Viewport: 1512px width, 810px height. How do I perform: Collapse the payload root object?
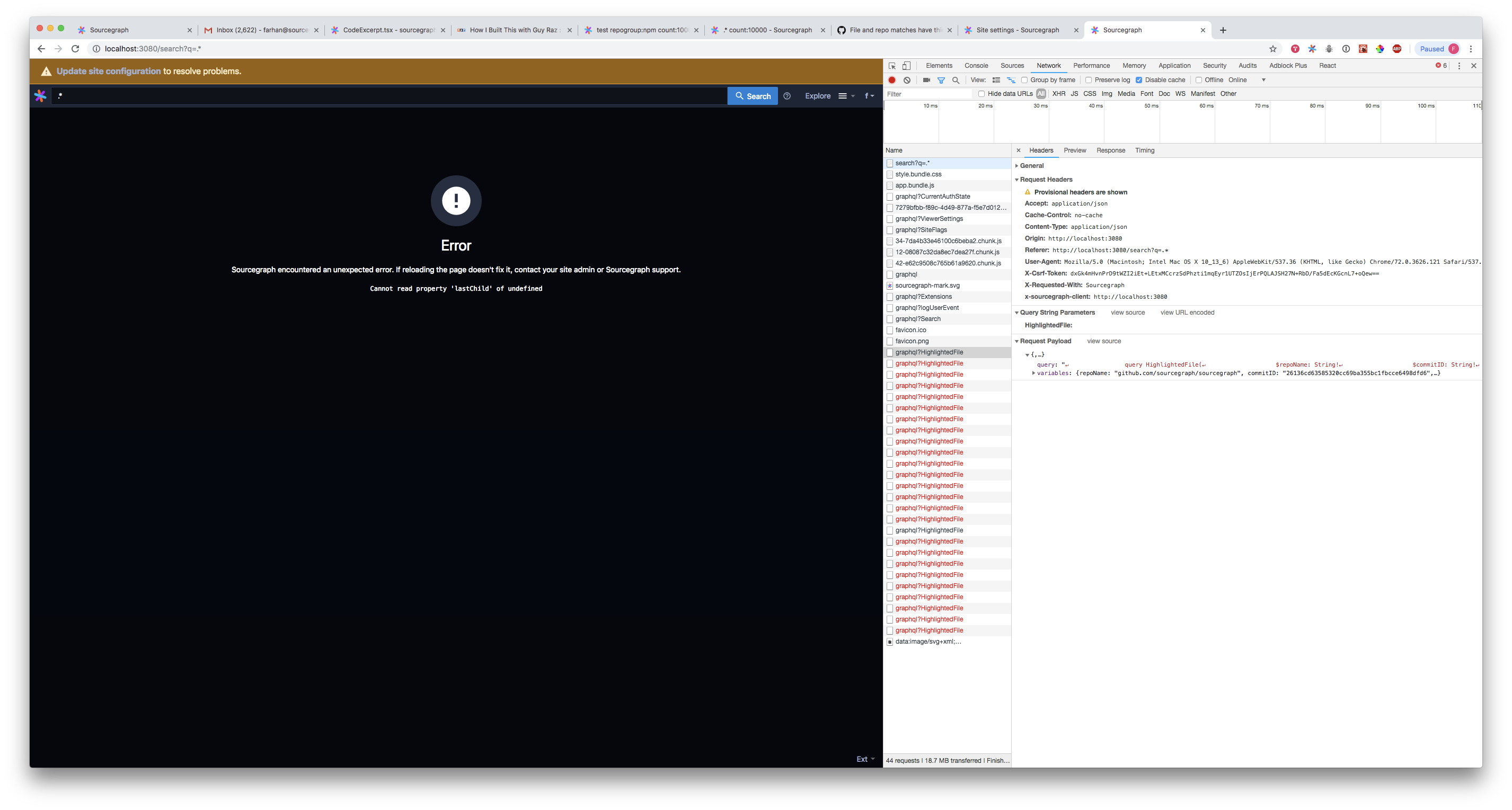[x=1027, y=355]
